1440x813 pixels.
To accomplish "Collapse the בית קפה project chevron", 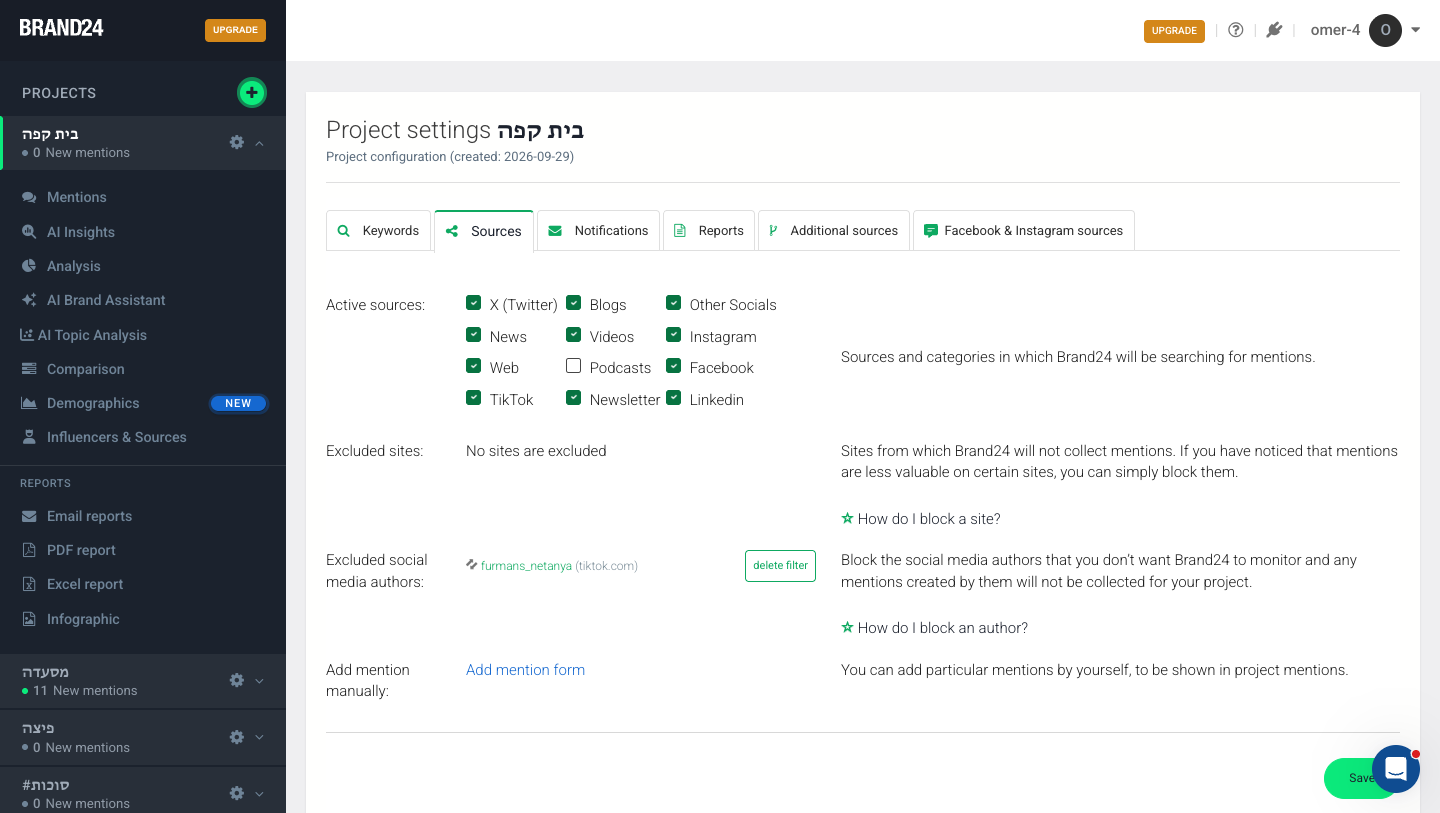I will click(260, 143).
